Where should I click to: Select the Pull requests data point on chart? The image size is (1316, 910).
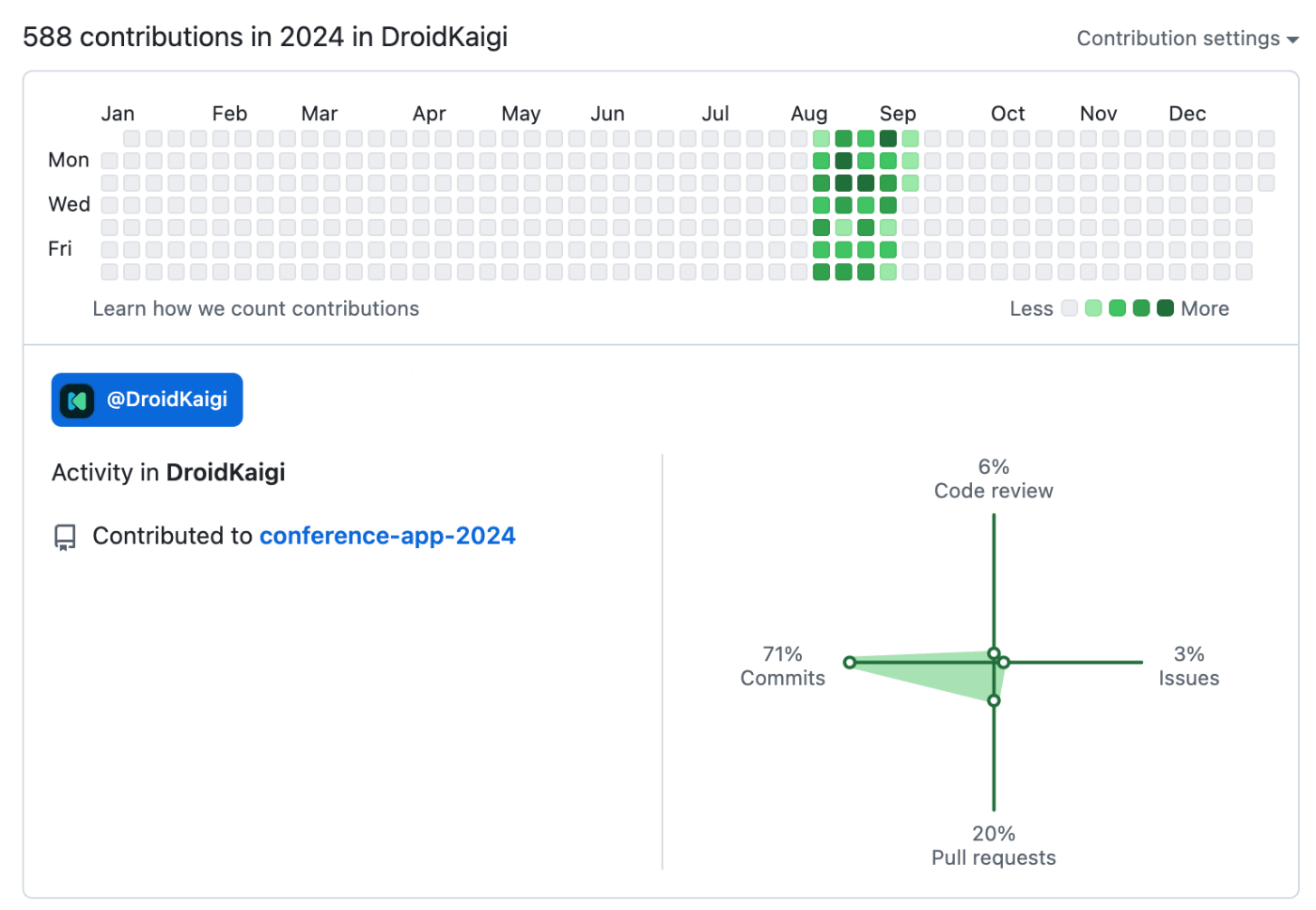click(994, 700)
